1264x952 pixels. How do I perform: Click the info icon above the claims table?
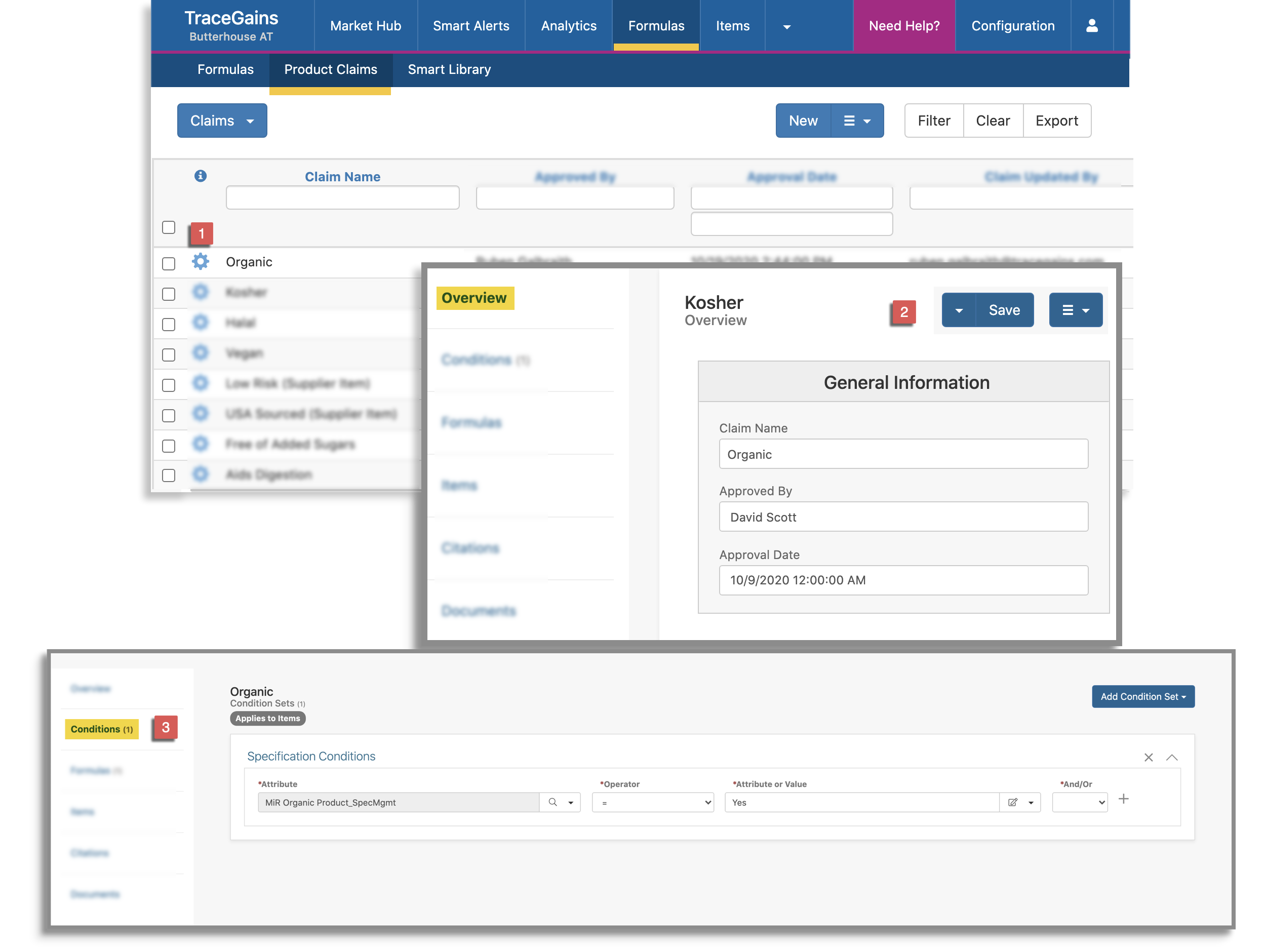pyautogui.click(x=201, y=176)
